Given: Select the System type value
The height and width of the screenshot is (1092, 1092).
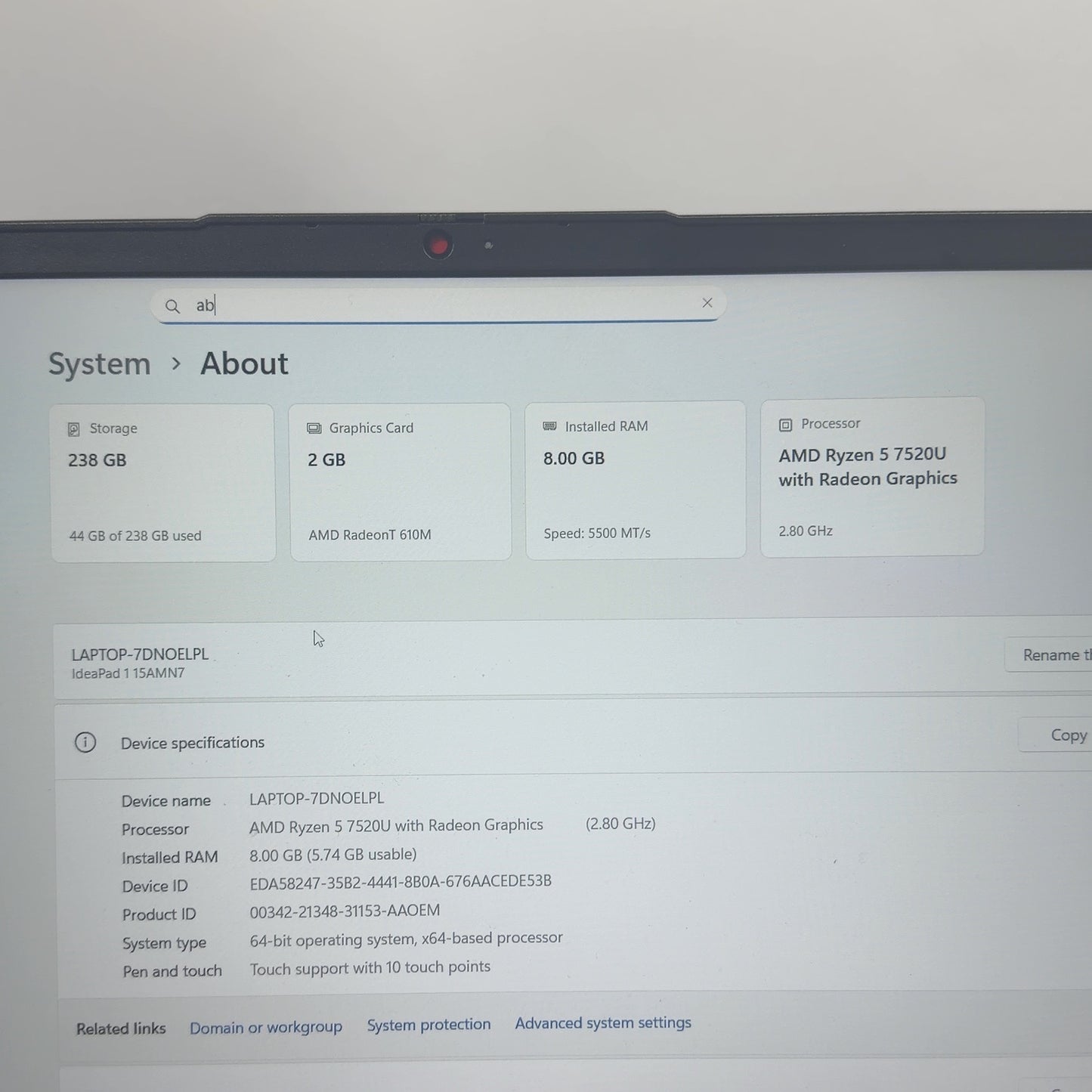Looking at the screenshot, I should [x=407, y=939].
